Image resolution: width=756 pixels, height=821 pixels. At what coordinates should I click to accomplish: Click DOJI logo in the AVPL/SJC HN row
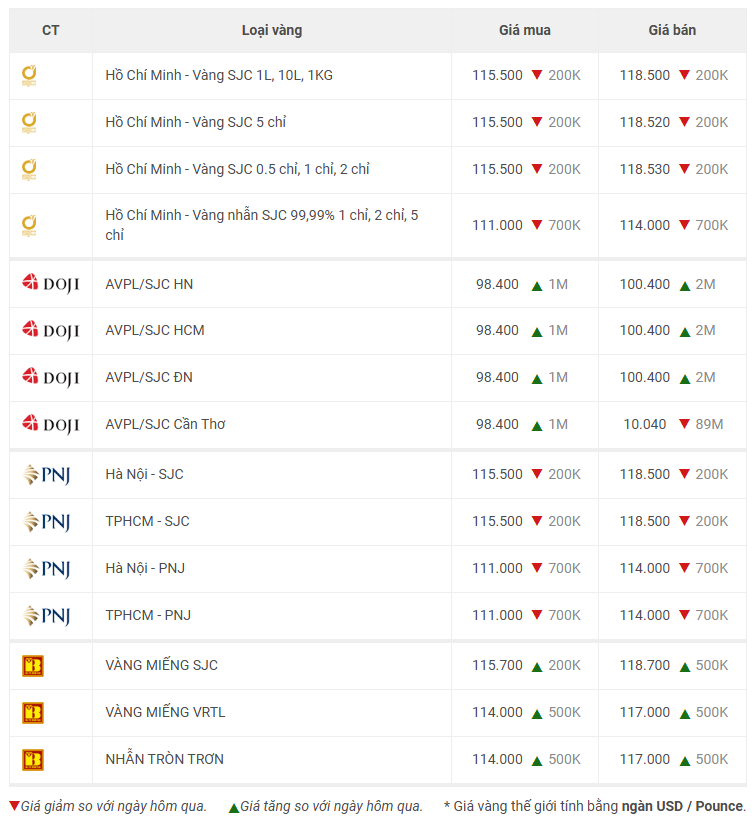tap(51, 284)
